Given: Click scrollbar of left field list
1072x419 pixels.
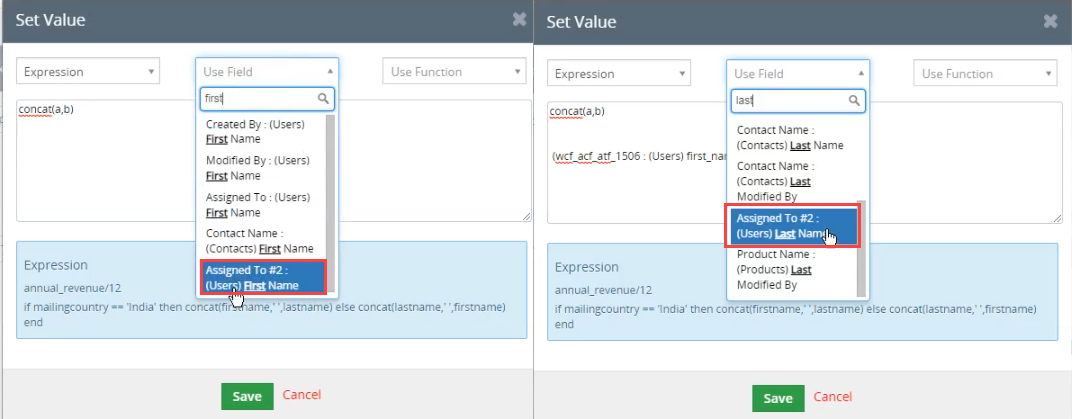Looking at the screenshot, I should point(331,204).
